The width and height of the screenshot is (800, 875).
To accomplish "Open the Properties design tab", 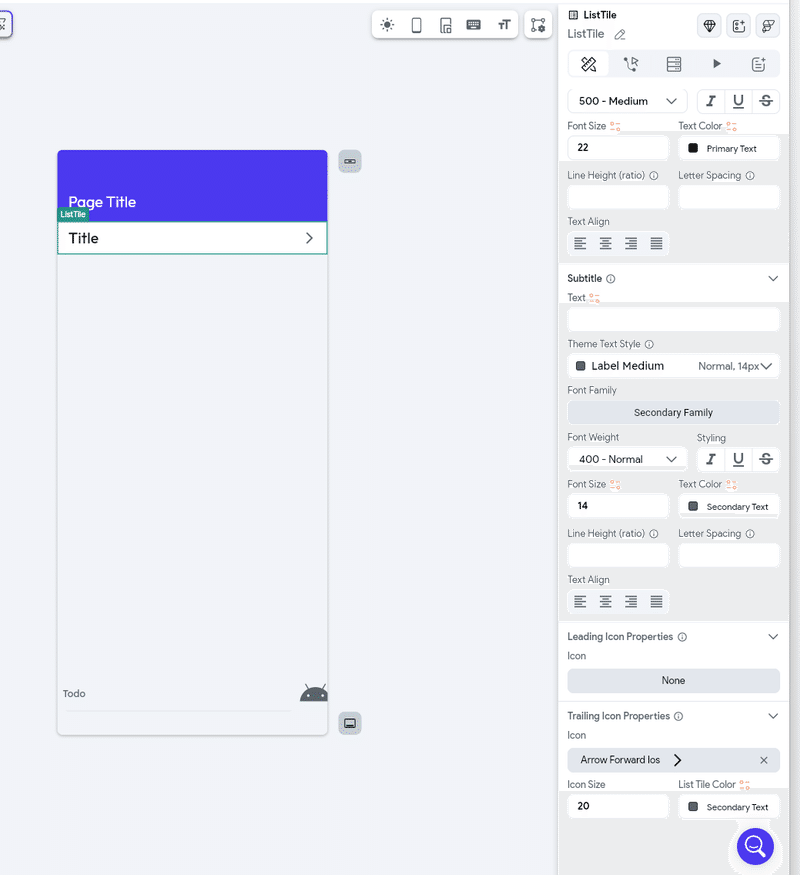I will 589,64.
